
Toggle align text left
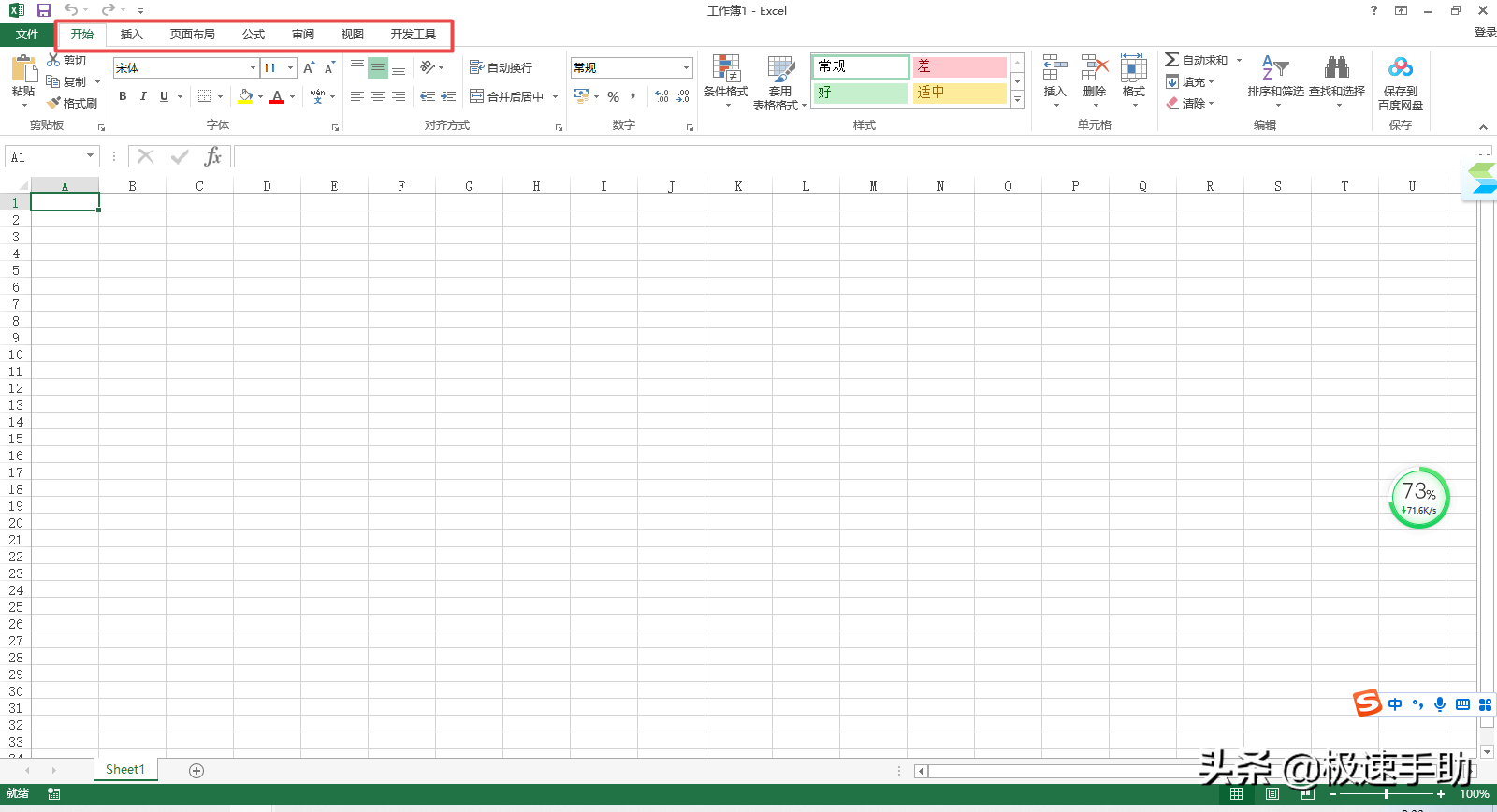pyautogui.click(x=357, y=96)
